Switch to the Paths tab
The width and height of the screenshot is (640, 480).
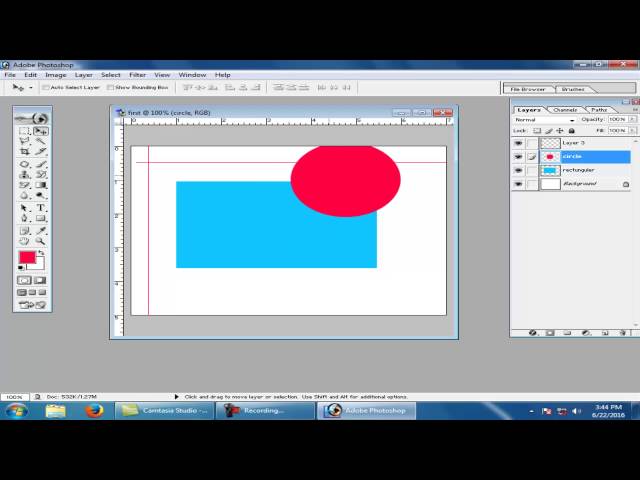[599, 110]
